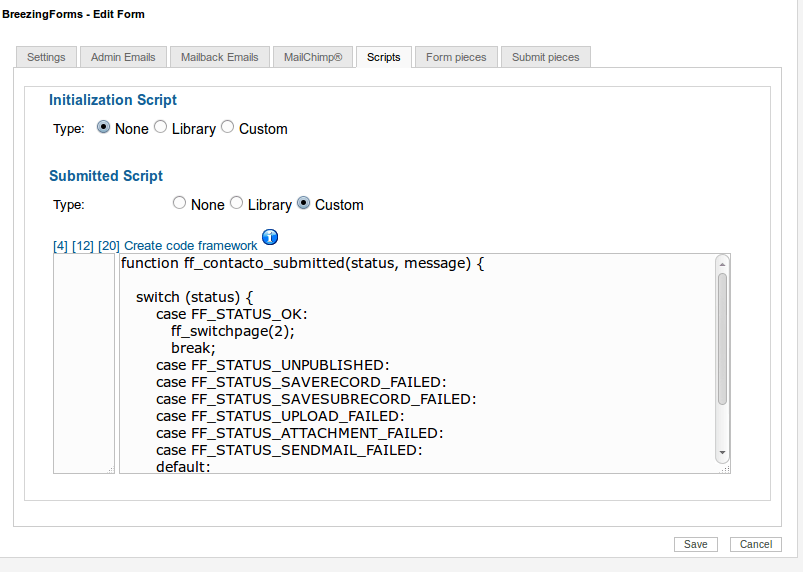Screen dimensions: 803x572
Task: Select Custom for Initialization Script type
Action: 227,126
